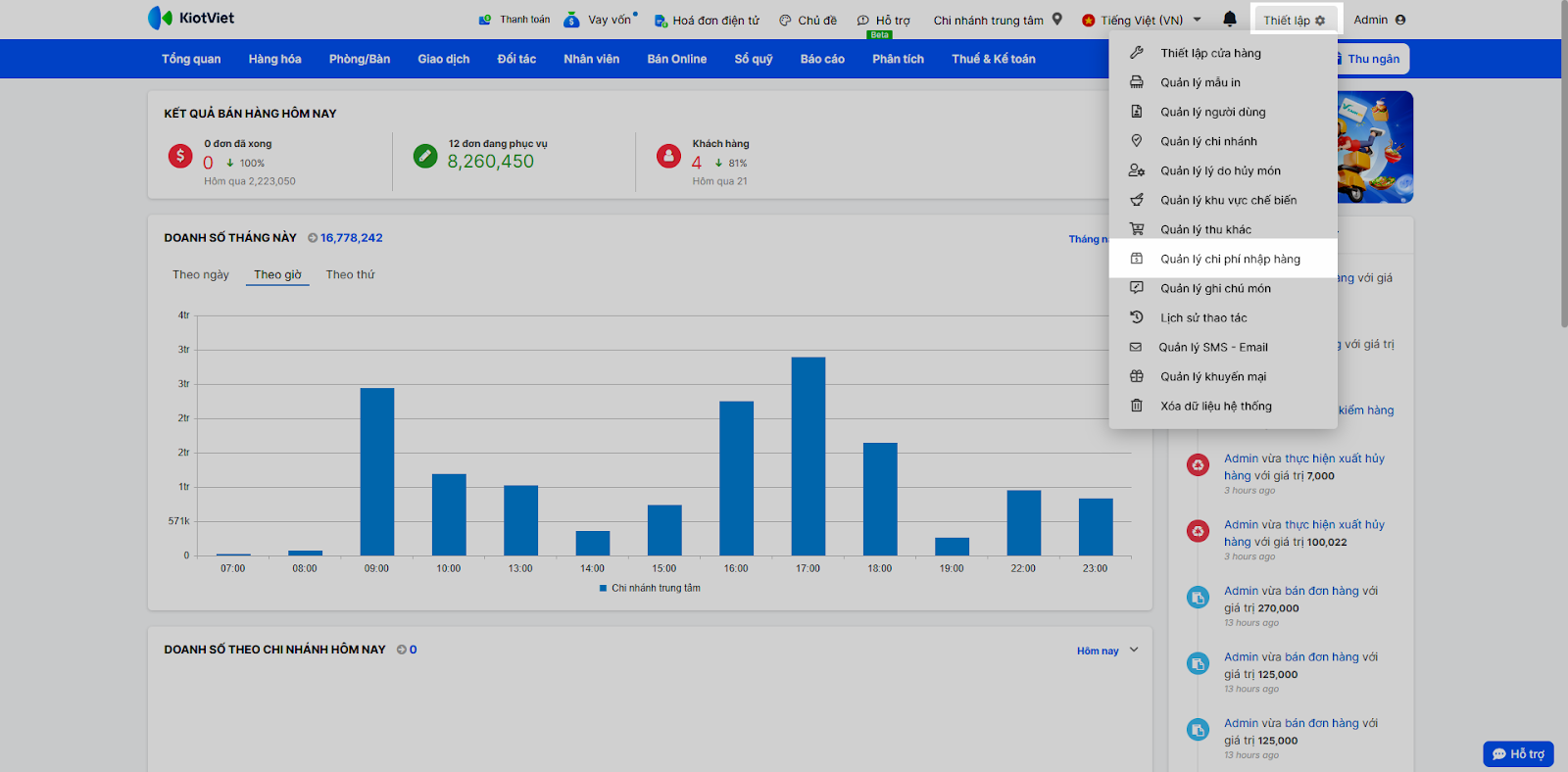Click the history clock icon in settings menu

click(1137, 317)
